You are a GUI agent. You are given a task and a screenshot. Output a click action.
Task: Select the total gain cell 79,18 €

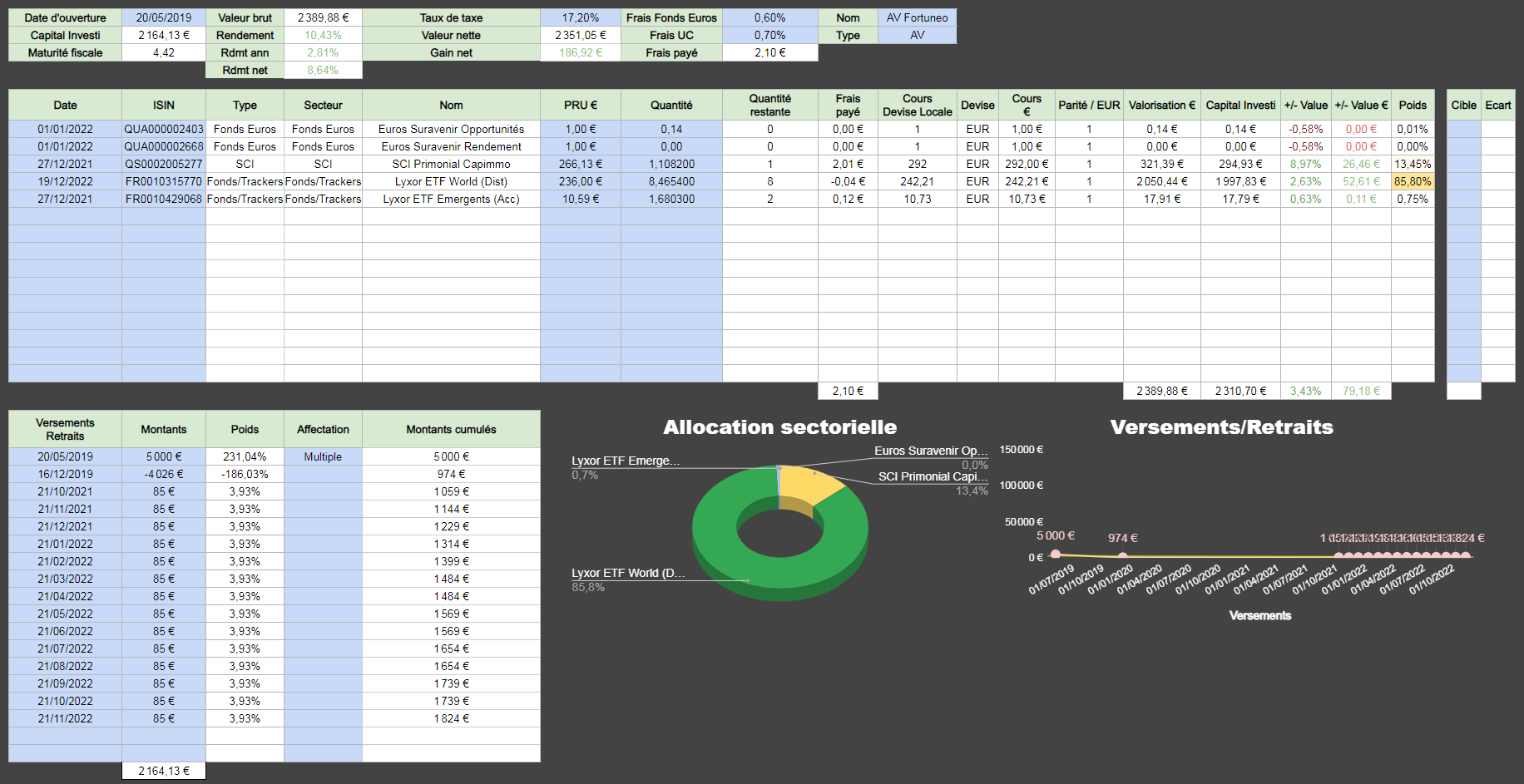(1361, 391)
